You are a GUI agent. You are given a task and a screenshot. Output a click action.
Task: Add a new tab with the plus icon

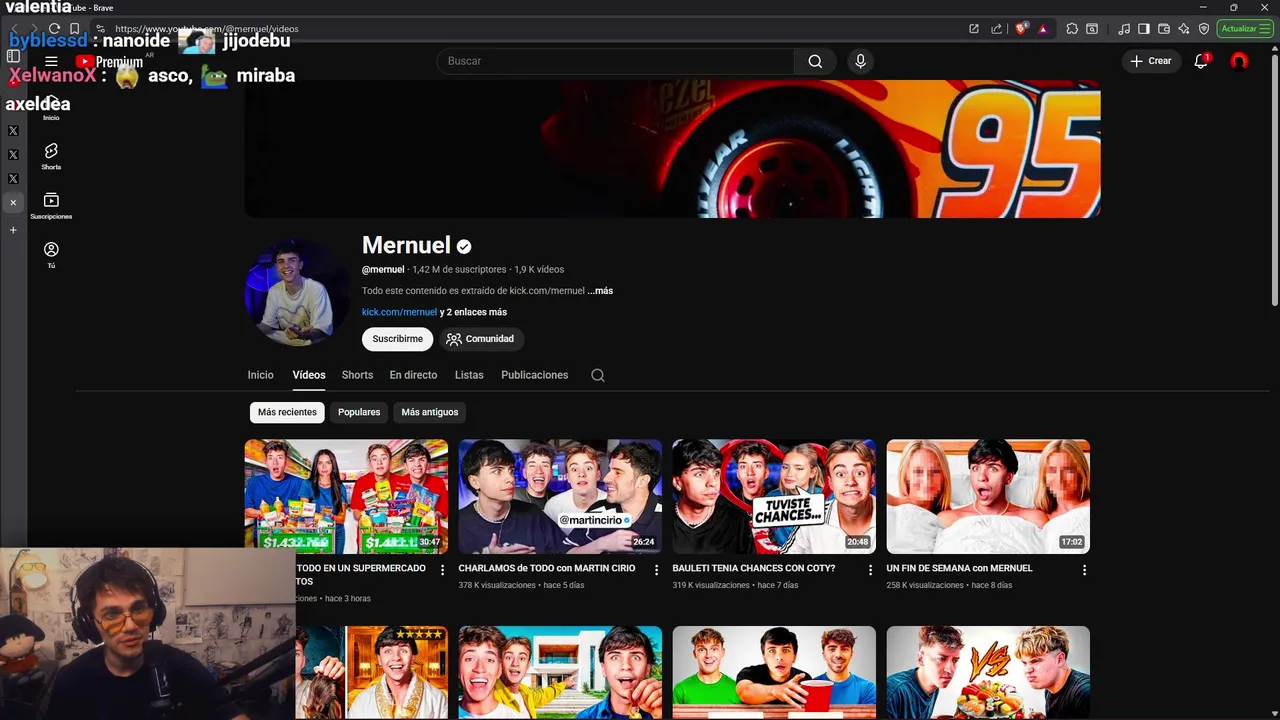click(13, 230)
